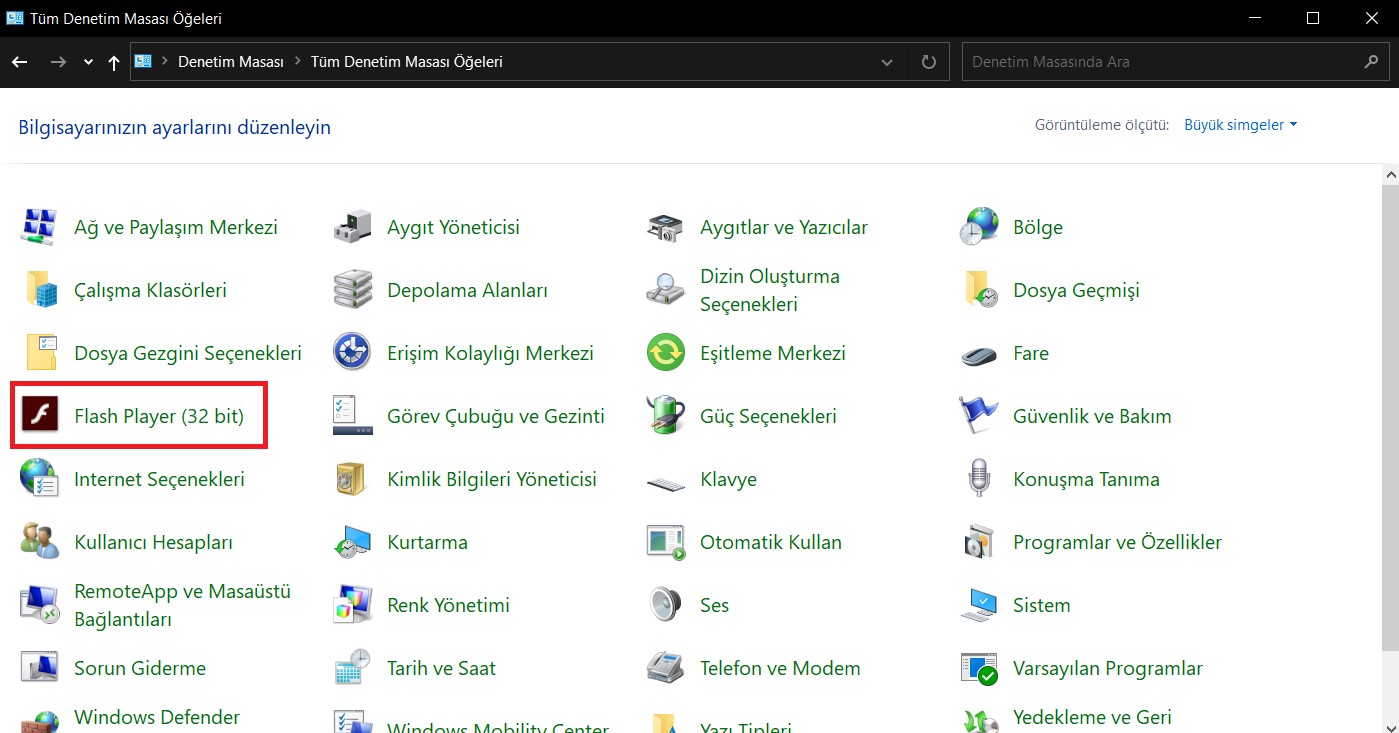This screenshot has width=1399, height=733.
Task: Open the Internet Seçenekleri icon
Action: (40, 479)
